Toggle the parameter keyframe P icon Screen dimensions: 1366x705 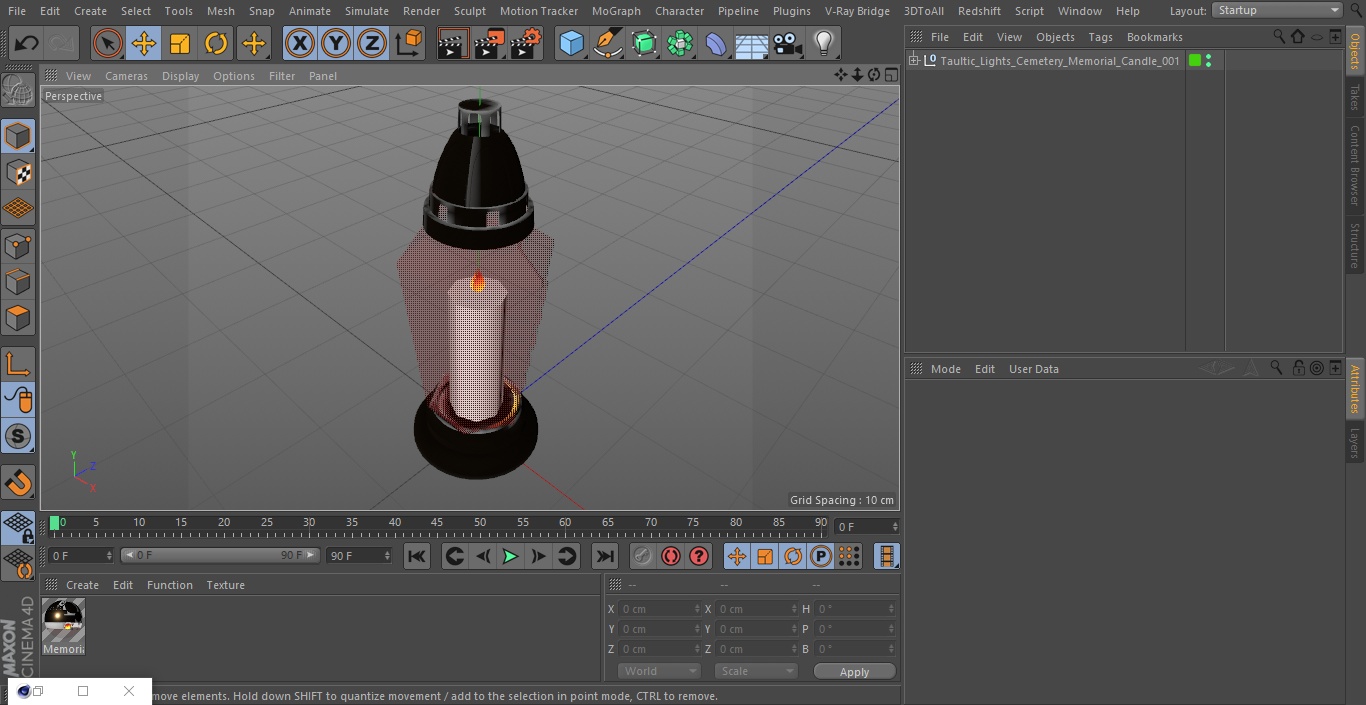point(821,556)
